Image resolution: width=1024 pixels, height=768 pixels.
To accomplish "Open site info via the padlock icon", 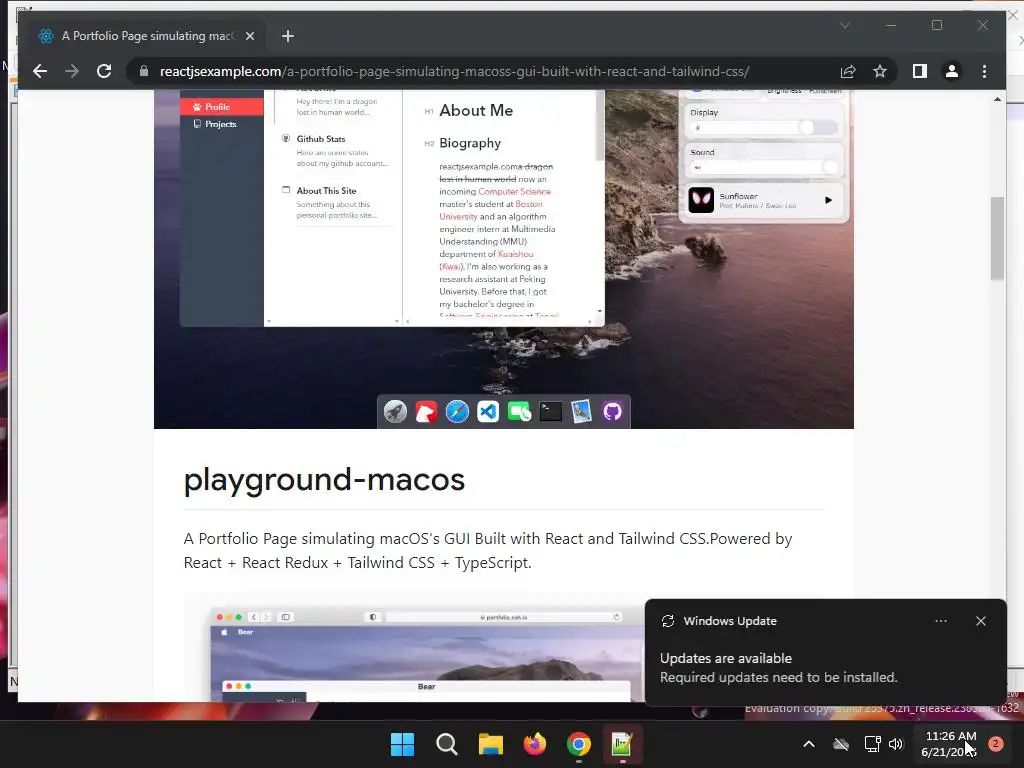I will (144, 71).
